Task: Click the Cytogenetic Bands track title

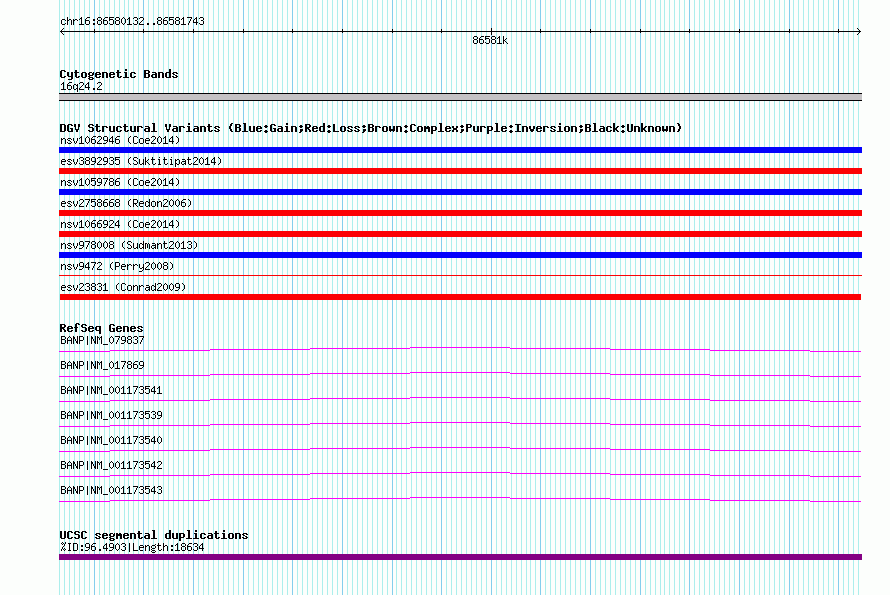Action: pyautogui.click(x=119, y=74)
